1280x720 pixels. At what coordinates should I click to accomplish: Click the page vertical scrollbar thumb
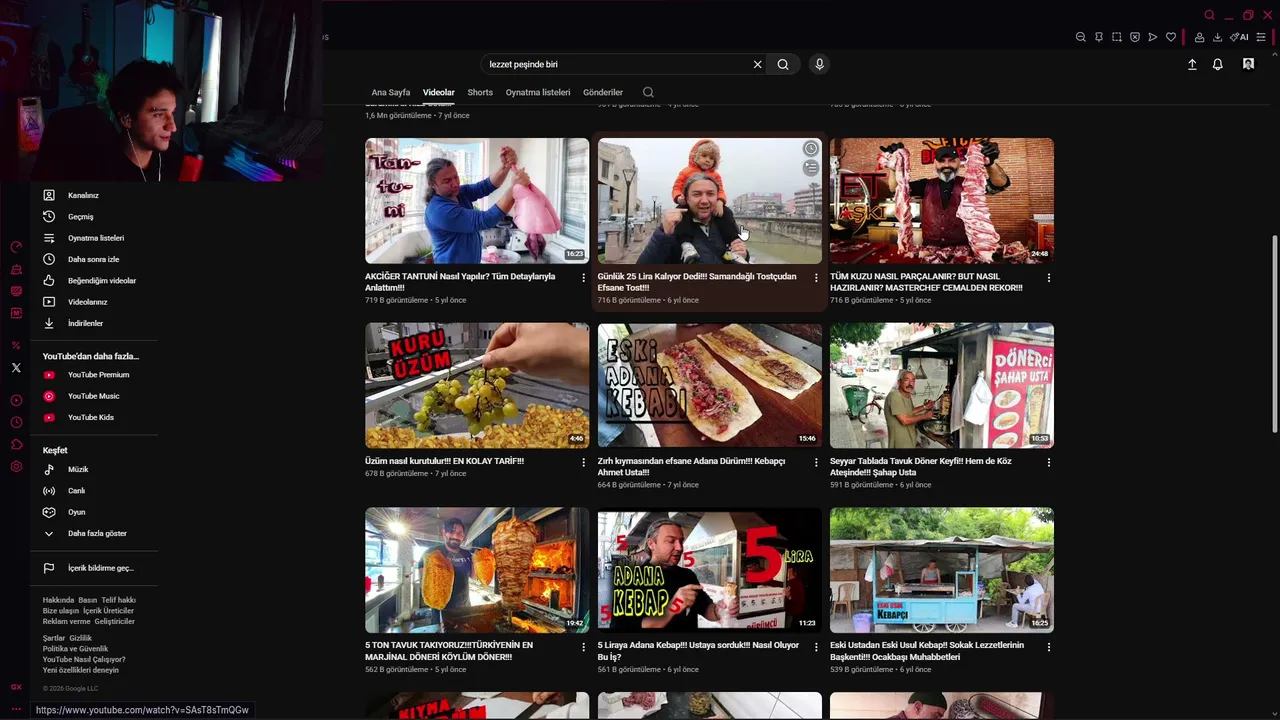(x=1274, y=333)
